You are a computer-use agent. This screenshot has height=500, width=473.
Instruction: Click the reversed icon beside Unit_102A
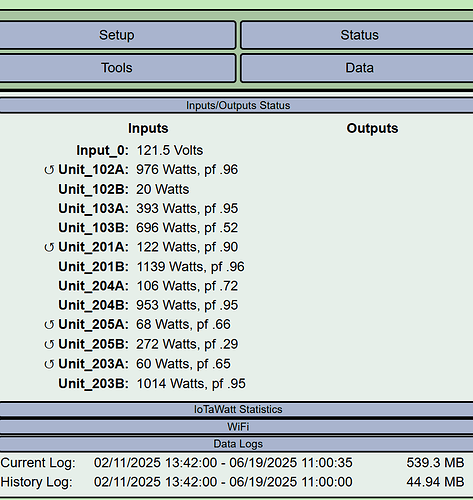pos(49,170)
